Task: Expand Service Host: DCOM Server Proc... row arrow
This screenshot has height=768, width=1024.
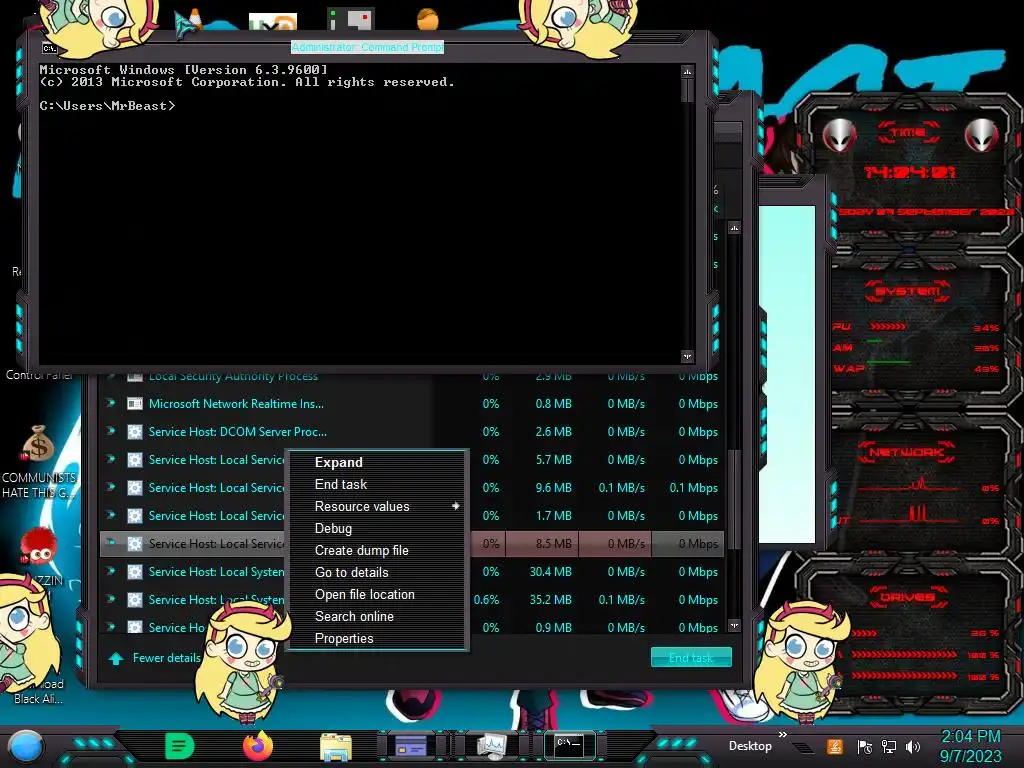Action: click(x=111, y=431)
